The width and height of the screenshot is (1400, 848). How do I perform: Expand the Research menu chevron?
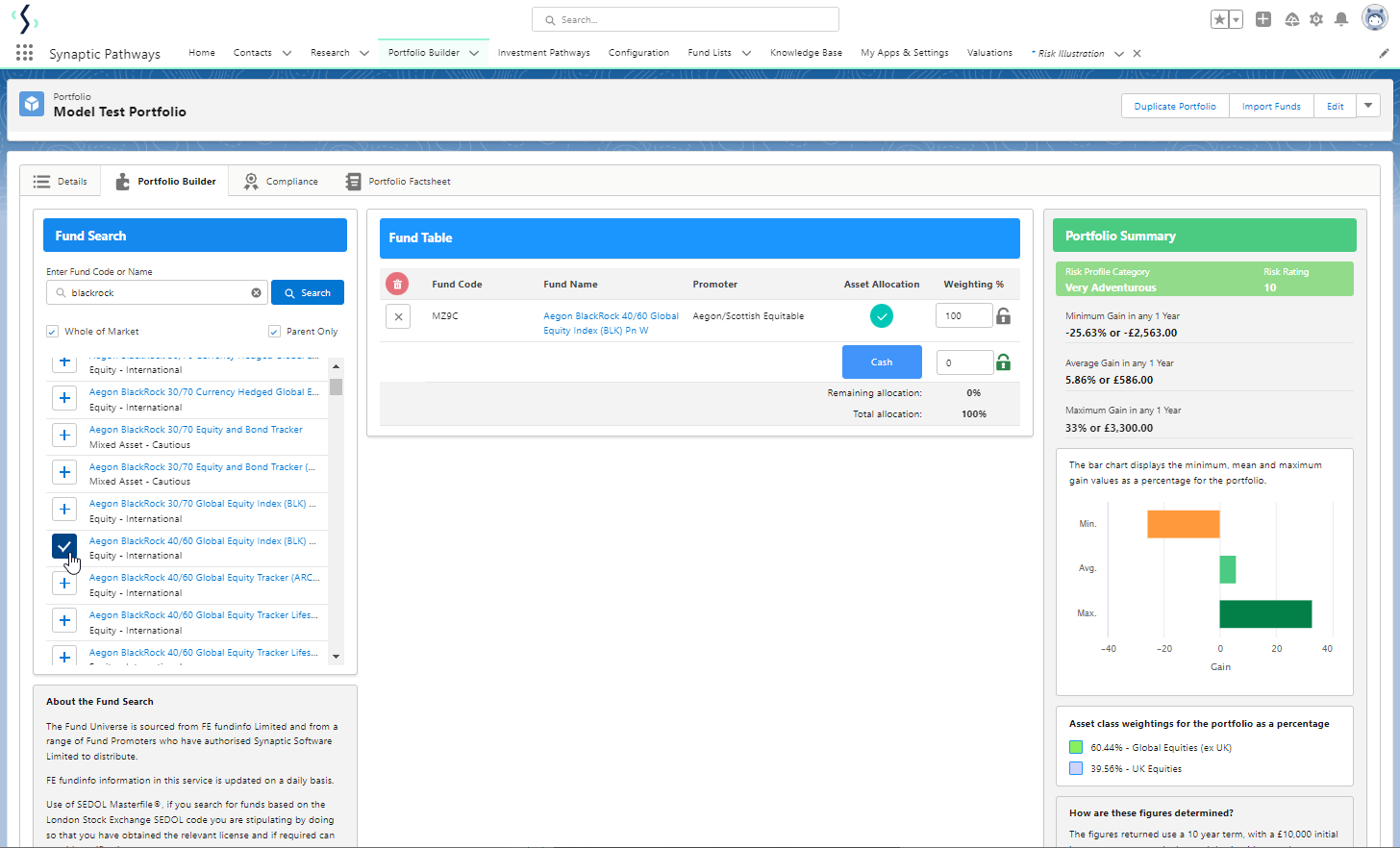pos(364,54)
